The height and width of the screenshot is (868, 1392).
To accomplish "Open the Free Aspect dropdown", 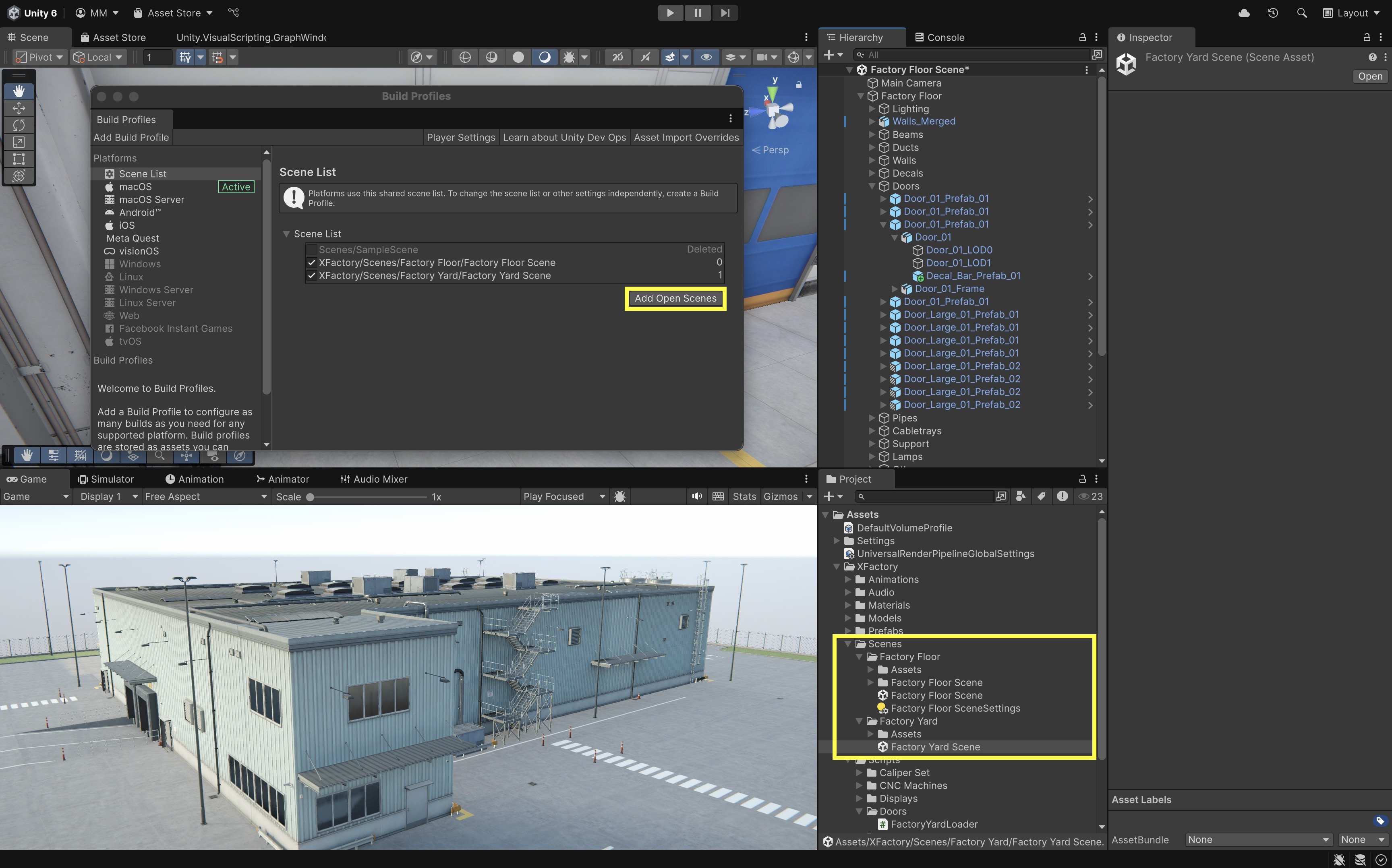I will point(205,496).
